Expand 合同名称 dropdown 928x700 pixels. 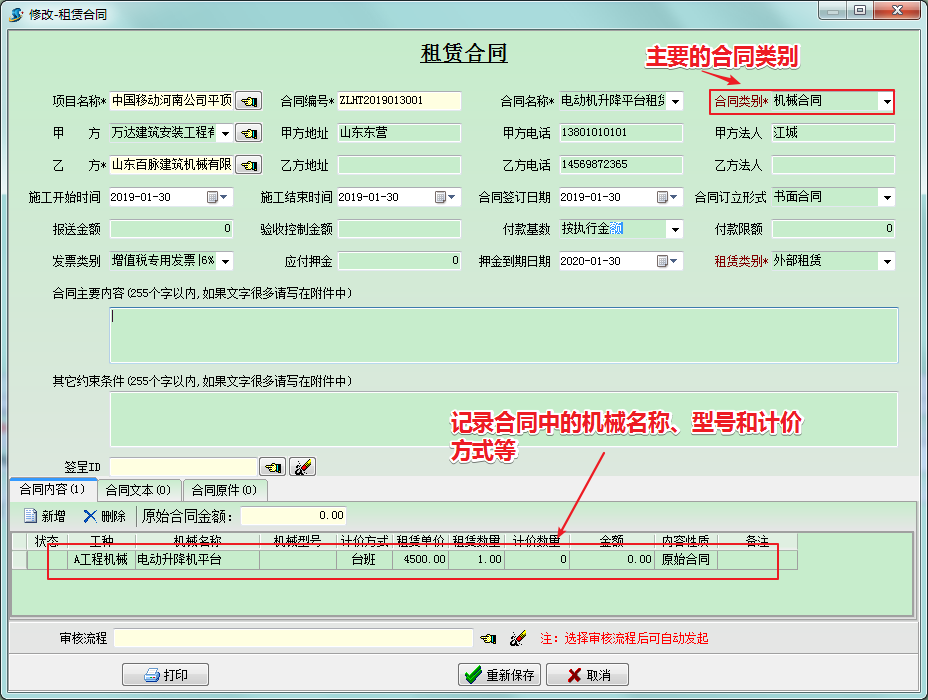675,101
